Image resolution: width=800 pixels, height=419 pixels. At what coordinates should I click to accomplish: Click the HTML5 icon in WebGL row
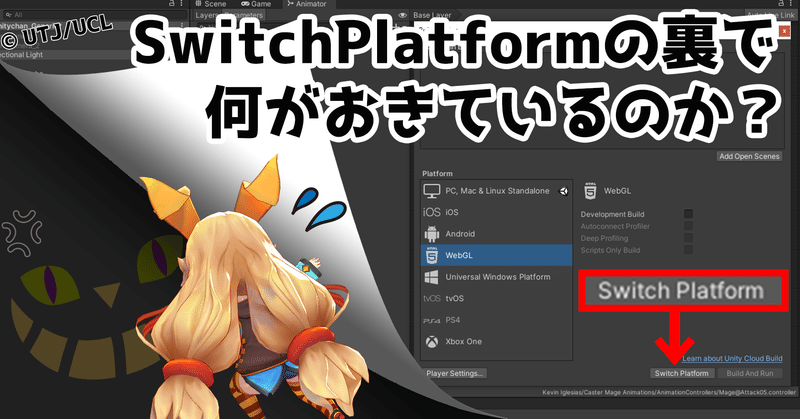coord(432,255)
